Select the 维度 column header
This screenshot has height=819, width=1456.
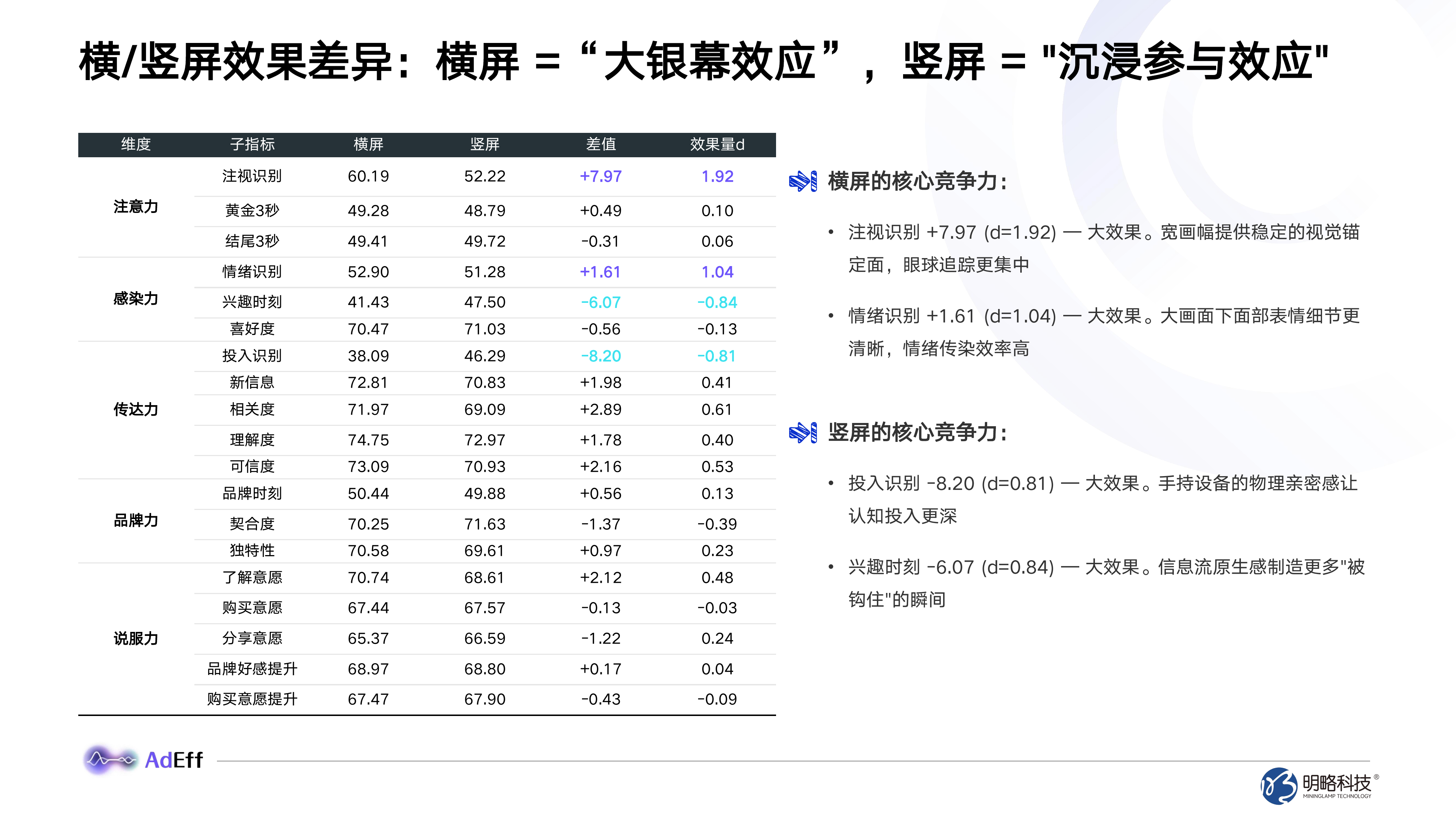pos(136,145)
